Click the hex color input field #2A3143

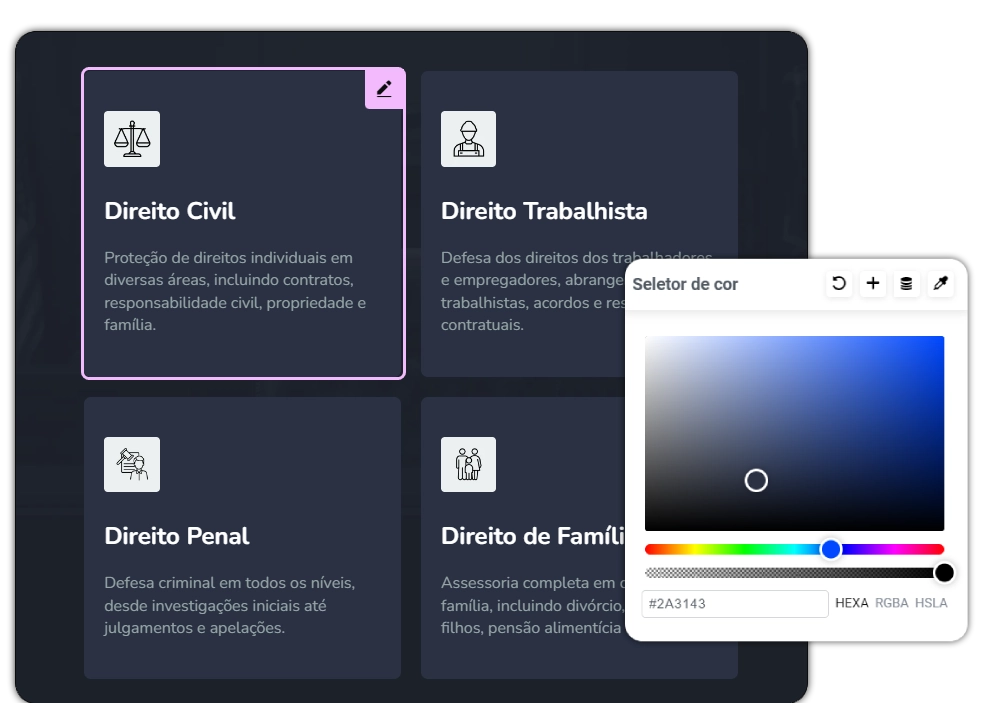(x=734, y=604)
